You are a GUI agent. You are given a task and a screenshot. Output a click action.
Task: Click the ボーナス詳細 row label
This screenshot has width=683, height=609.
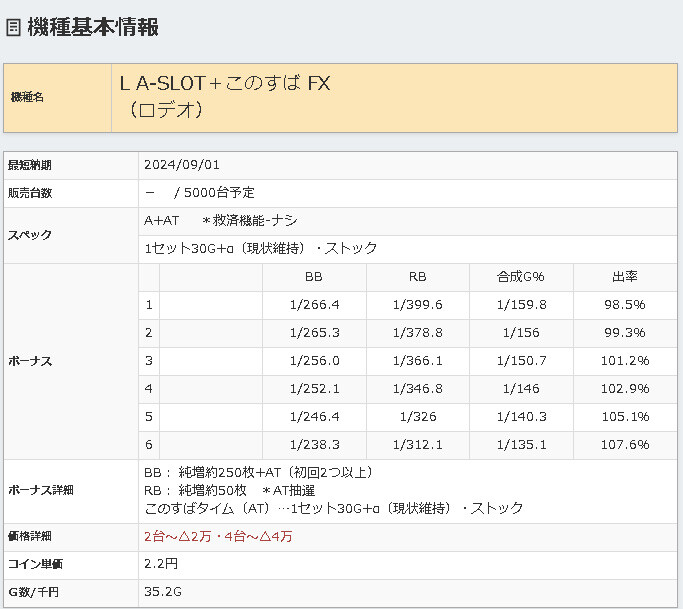pyautogui.click(x=41, y=491)
